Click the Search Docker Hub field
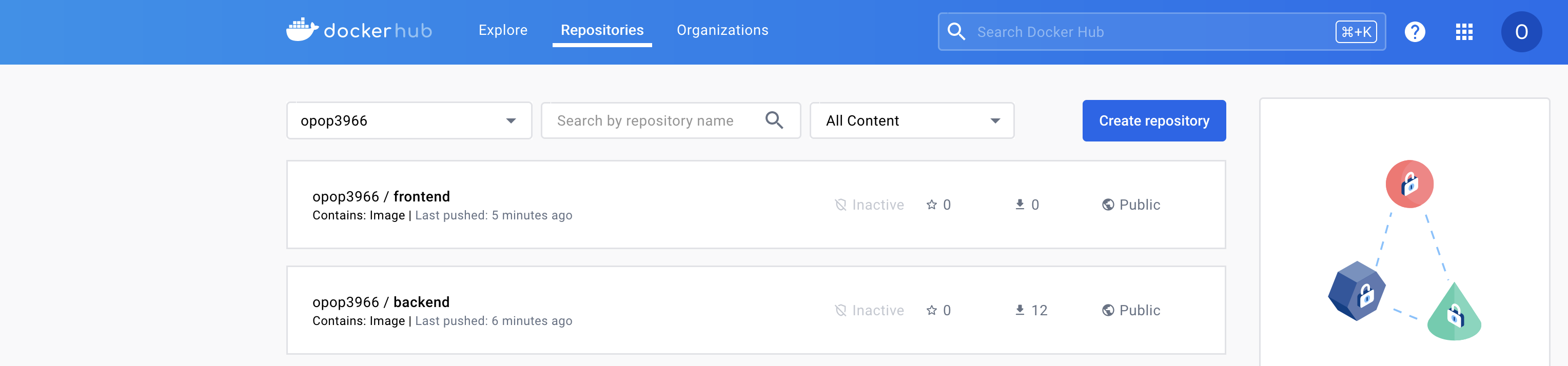The image size is (1568, 366). (x=1162, y=32)
